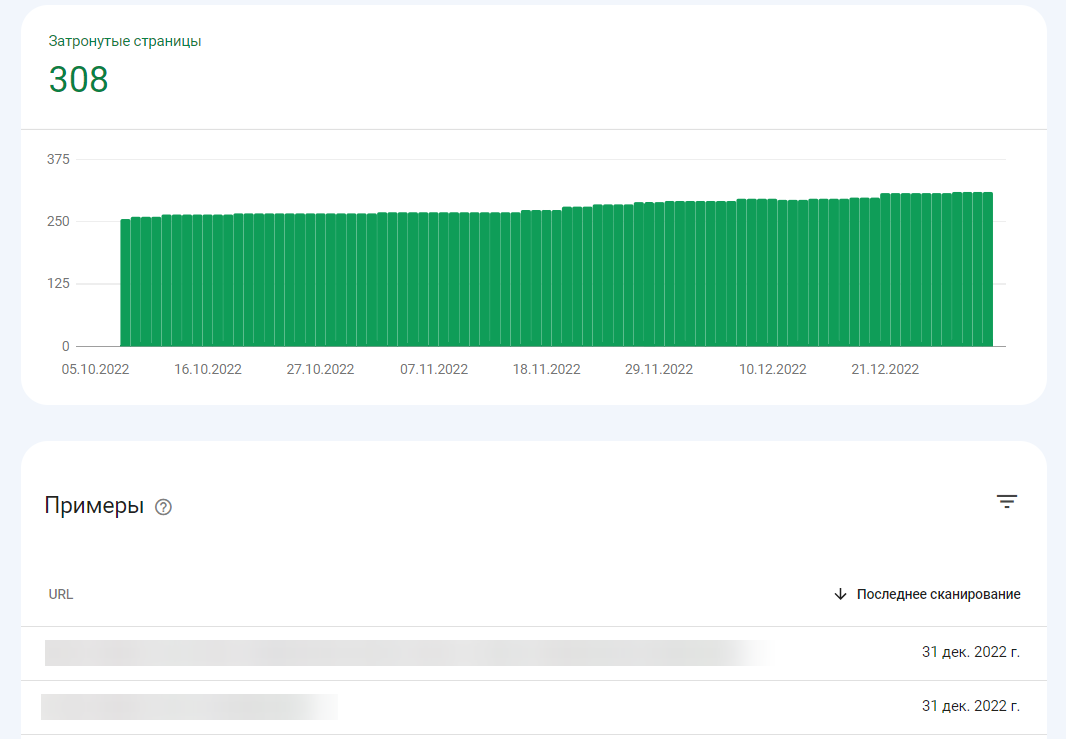
Task: Click the 18.11.2022 axis label
Action: coord(547,369)
